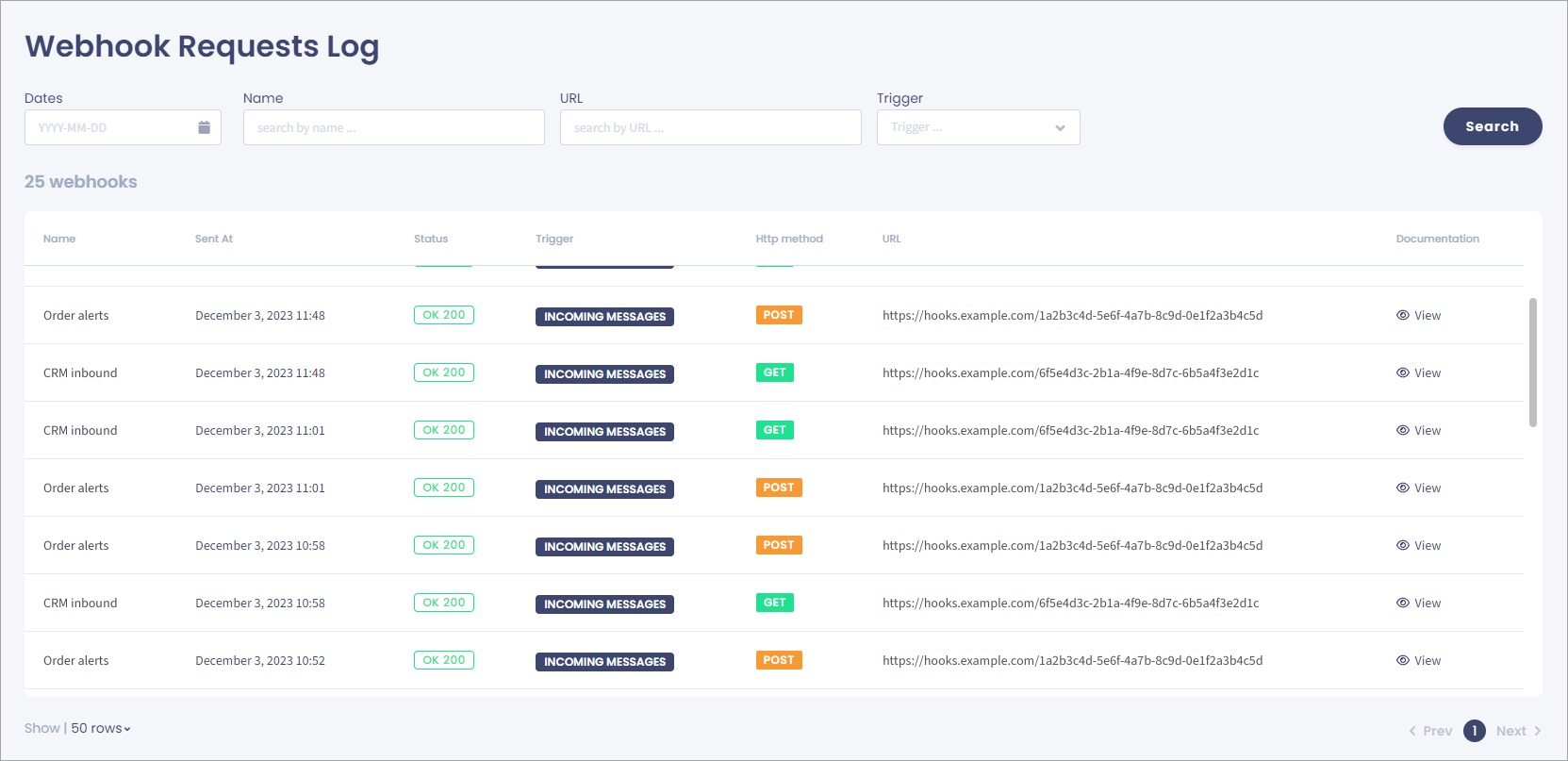Expand the Trigger filter dropdown
Image resolution: width=1568 pixels, height=761 pixels.
(x=978, y=127)
